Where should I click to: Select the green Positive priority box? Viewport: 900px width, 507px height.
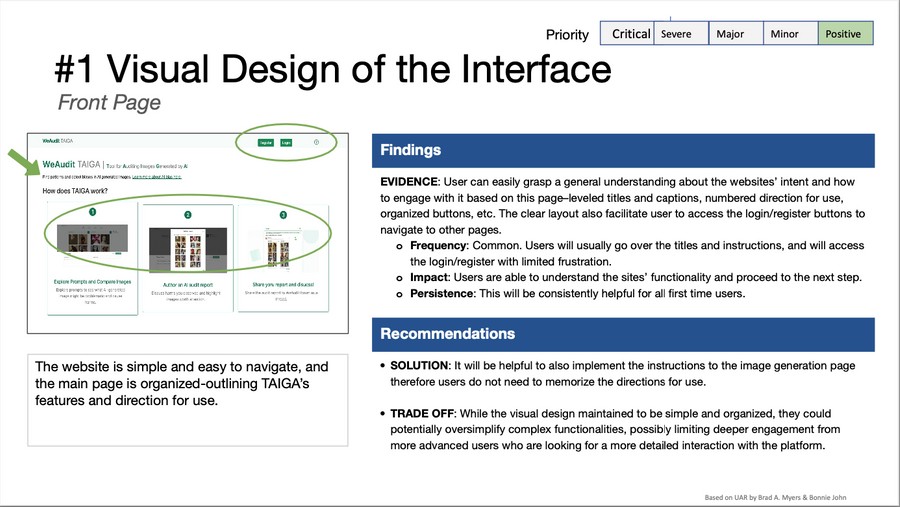[x=845, y=33]
